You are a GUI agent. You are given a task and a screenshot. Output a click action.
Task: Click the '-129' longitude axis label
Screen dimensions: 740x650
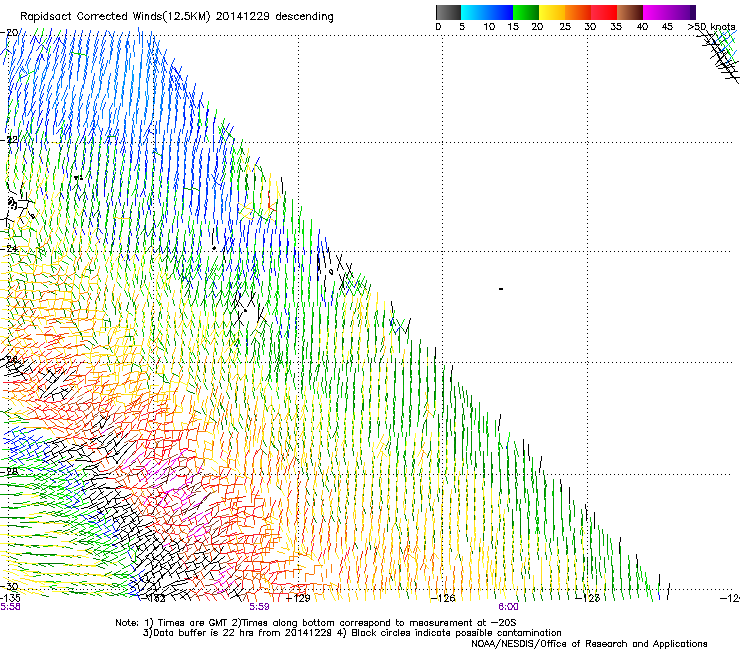tap(298, 598)
